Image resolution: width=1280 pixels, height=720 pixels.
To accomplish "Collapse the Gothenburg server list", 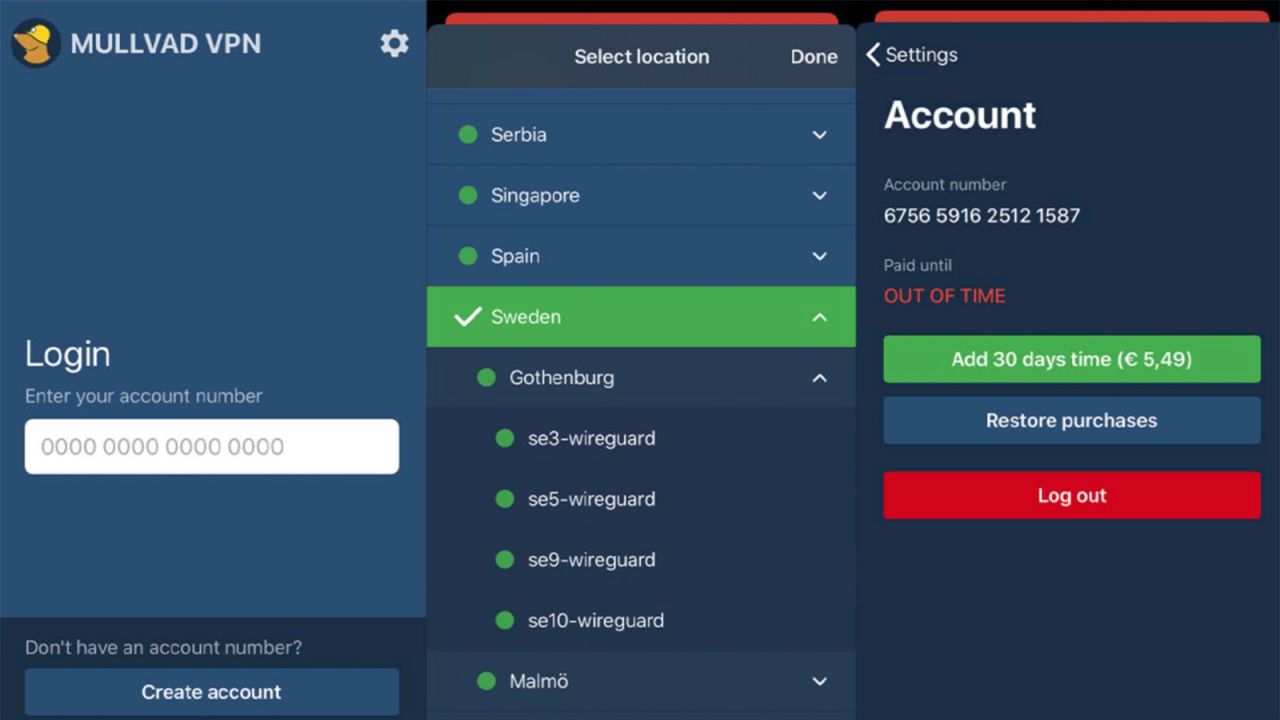I will [819, 378].
